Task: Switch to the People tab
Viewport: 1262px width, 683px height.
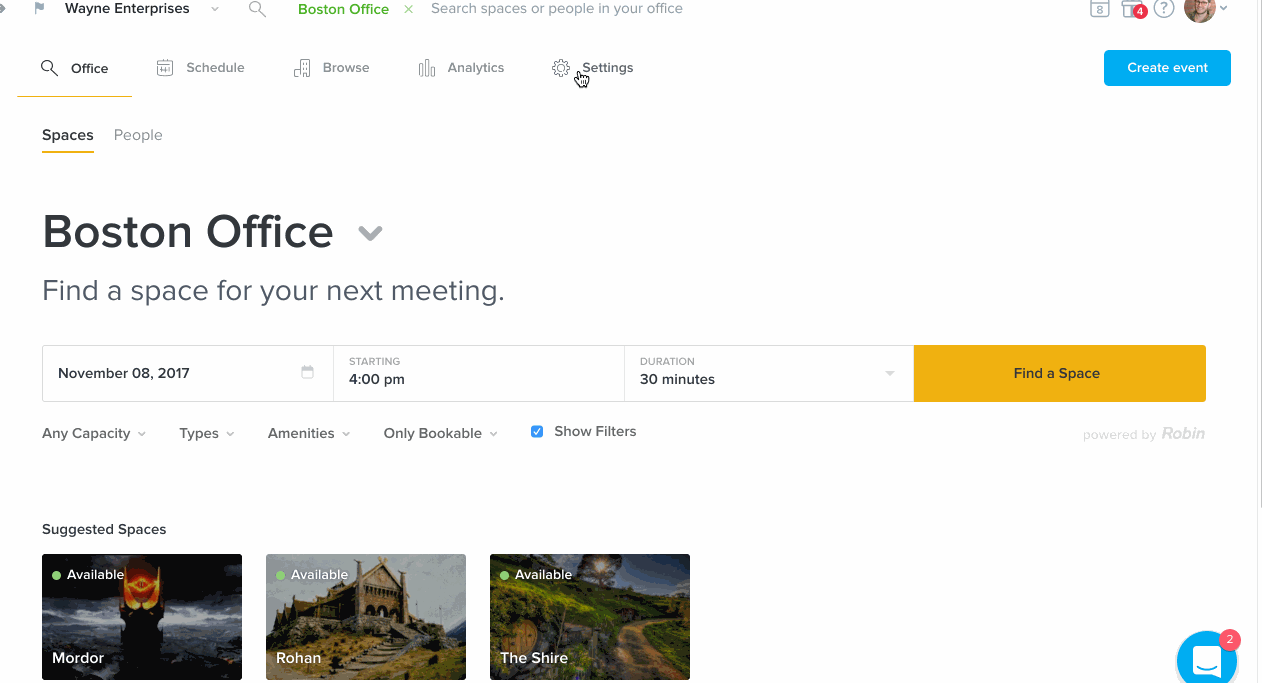Action: coord(138,135)
